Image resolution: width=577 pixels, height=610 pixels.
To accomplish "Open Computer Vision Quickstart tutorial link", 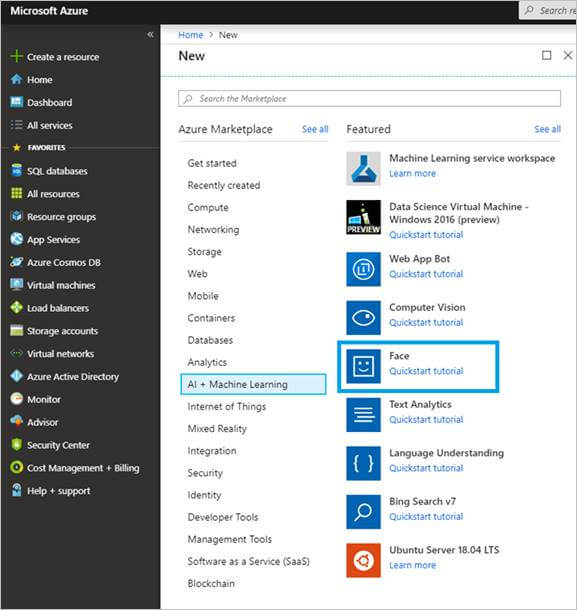I will tap(426, 323).
